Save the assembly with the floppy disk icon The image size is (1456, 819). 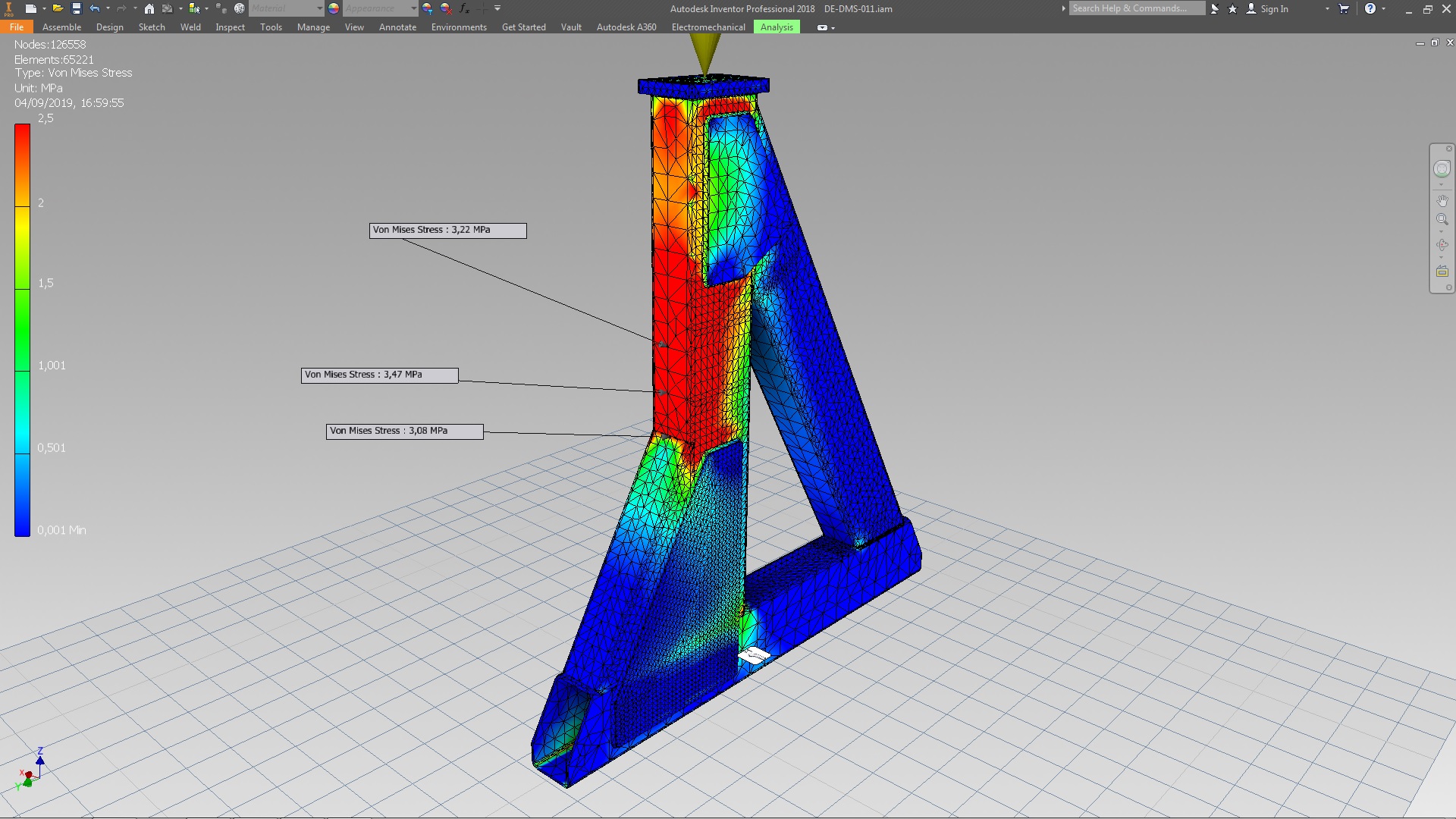(77, 8)
